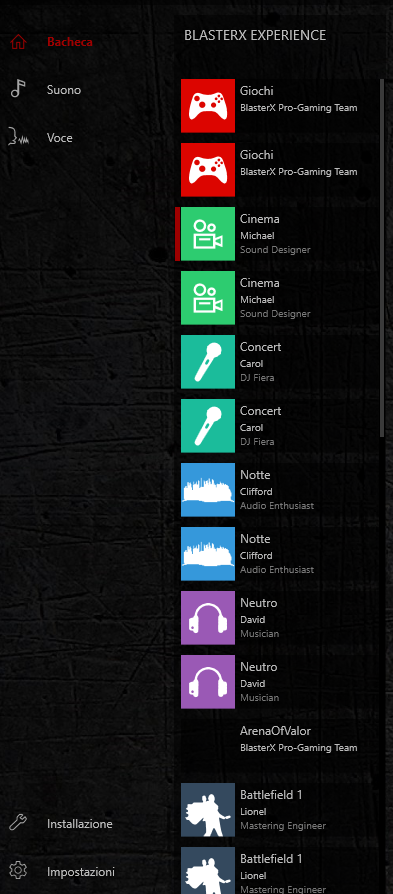Click the highlighted Cinema camera tile with red marker

pyautogui.click(x=208, y=234)
